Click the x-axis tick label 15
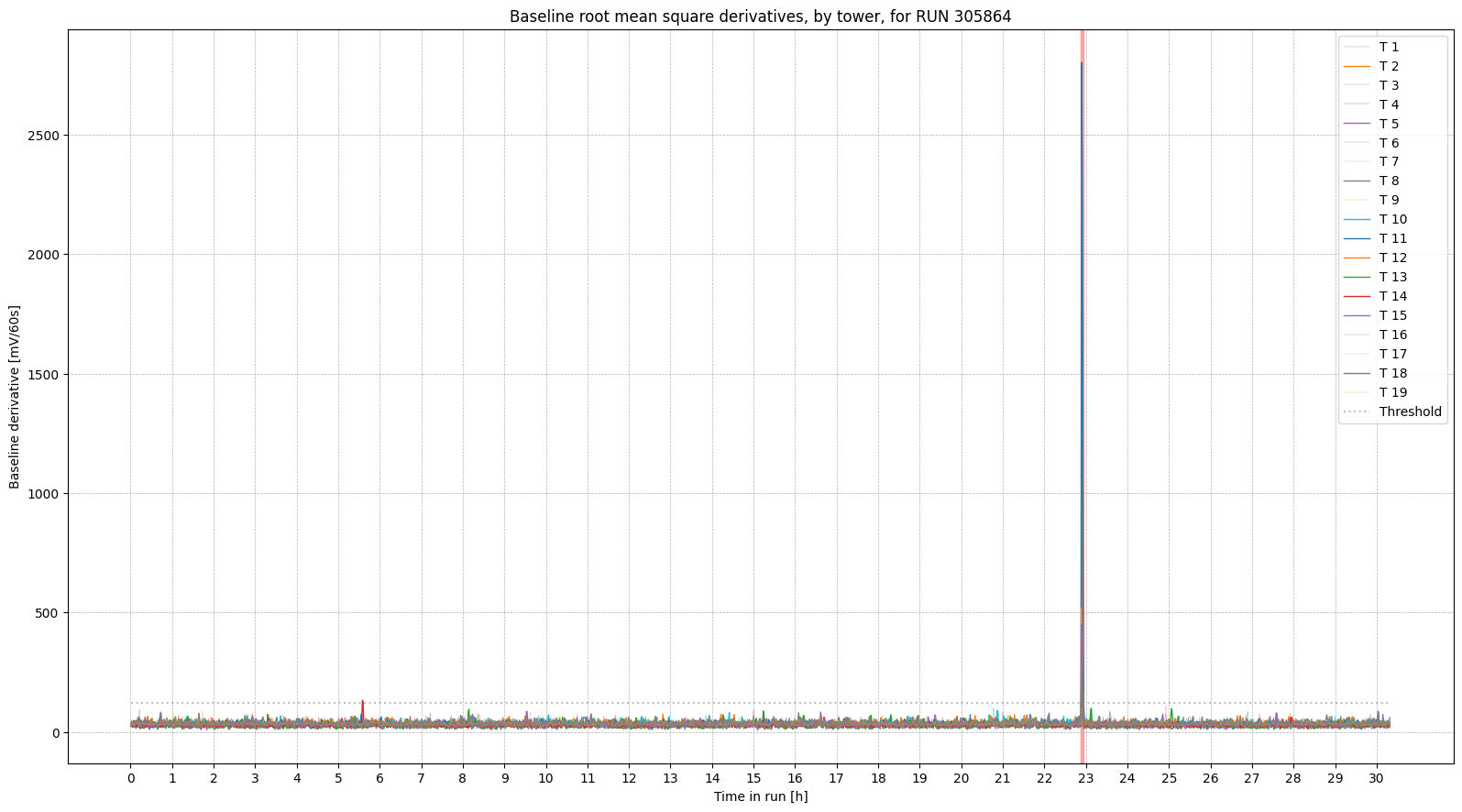 753,778
